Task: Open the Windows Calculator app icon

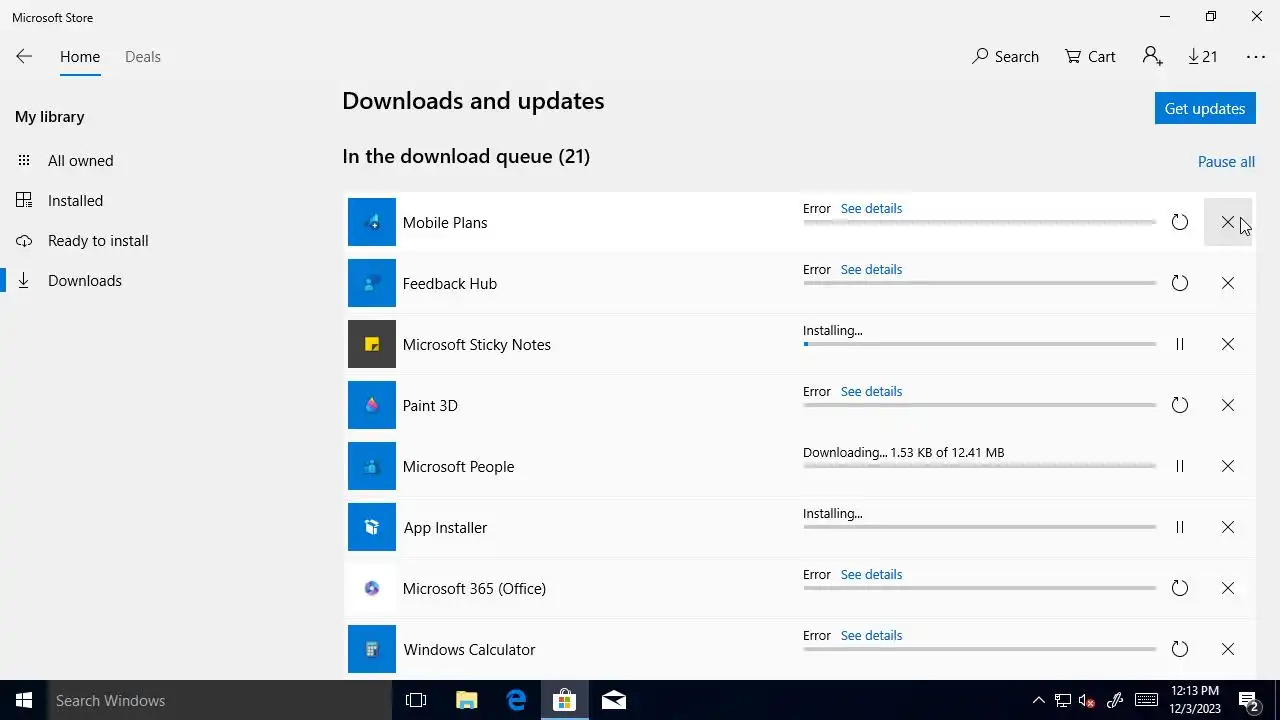Action: [x=372, y=649]
